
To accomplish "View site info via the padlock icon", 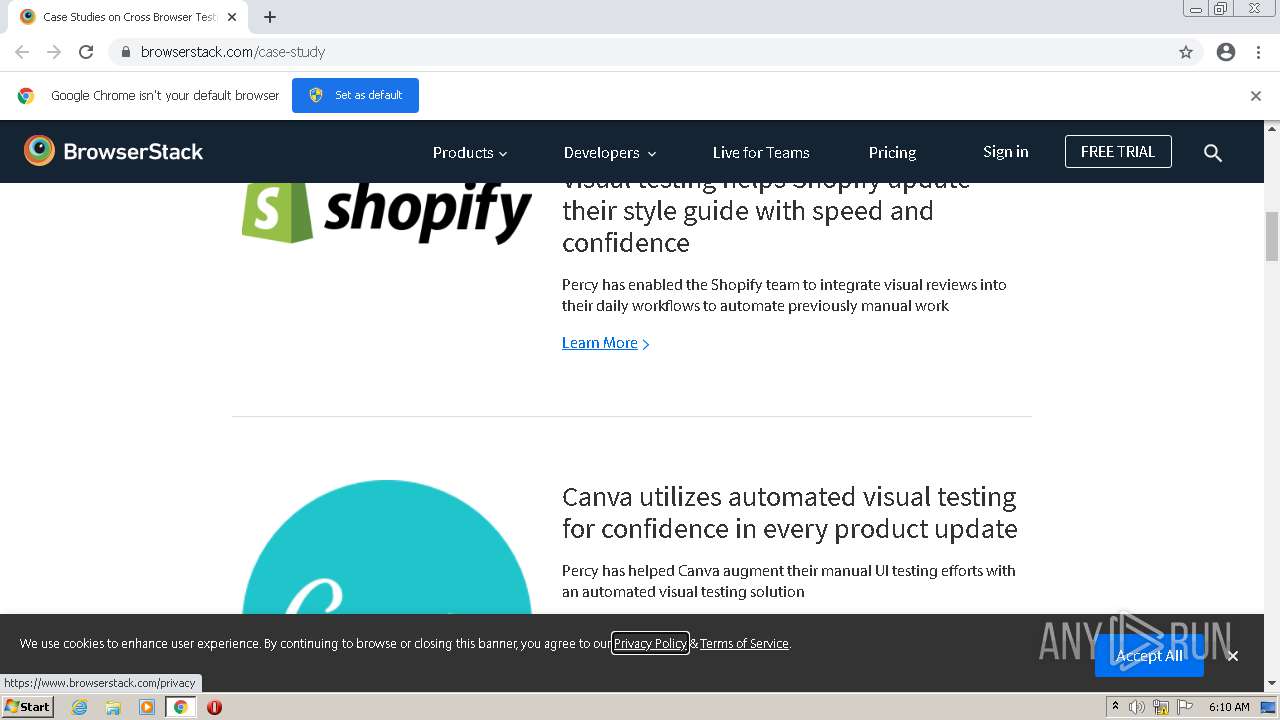I will tap(125, 52).
